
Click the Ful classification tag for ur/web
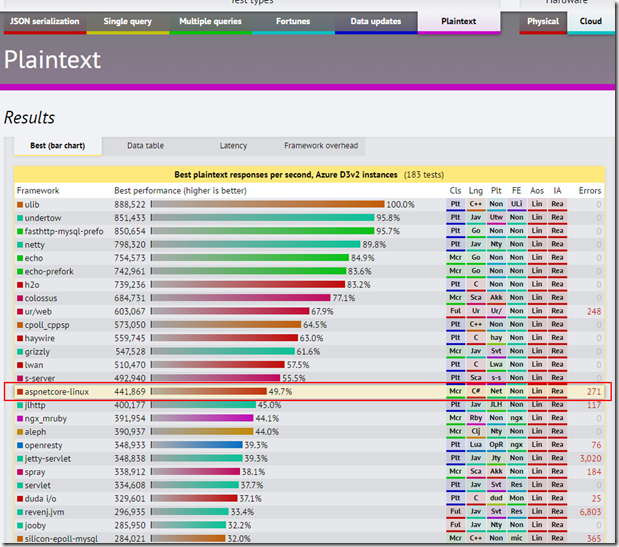pyautogui.click(x=456, y=311)
